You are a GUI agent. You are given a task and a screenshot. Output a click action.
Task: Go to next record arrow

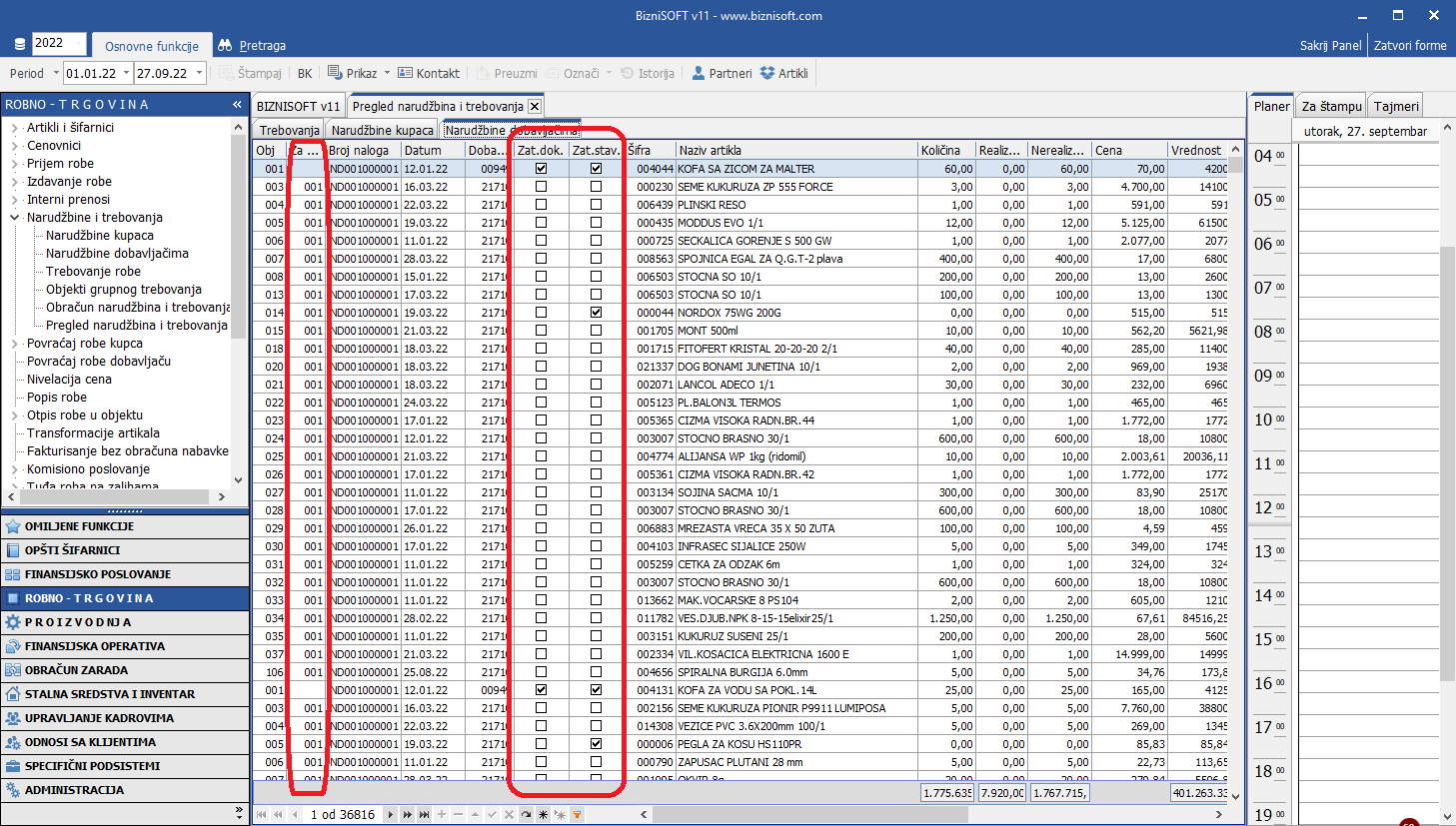391,814
